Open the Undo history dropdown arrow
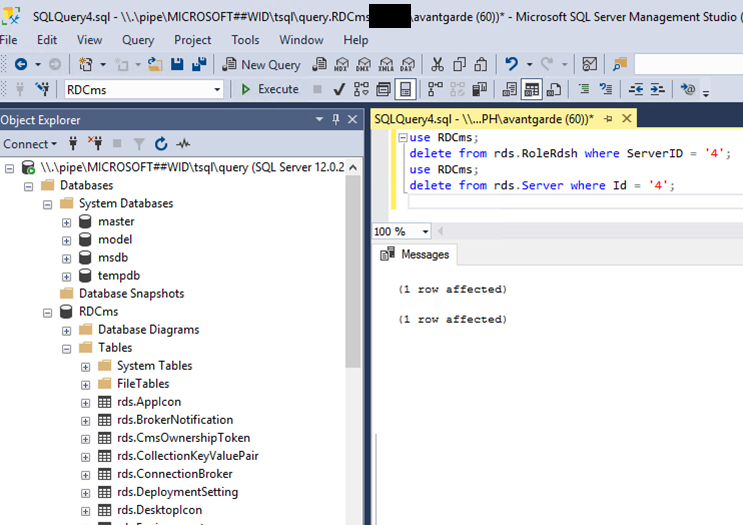Screen dimensions: 743x525 pyautogui.click(x=529, y=64)
